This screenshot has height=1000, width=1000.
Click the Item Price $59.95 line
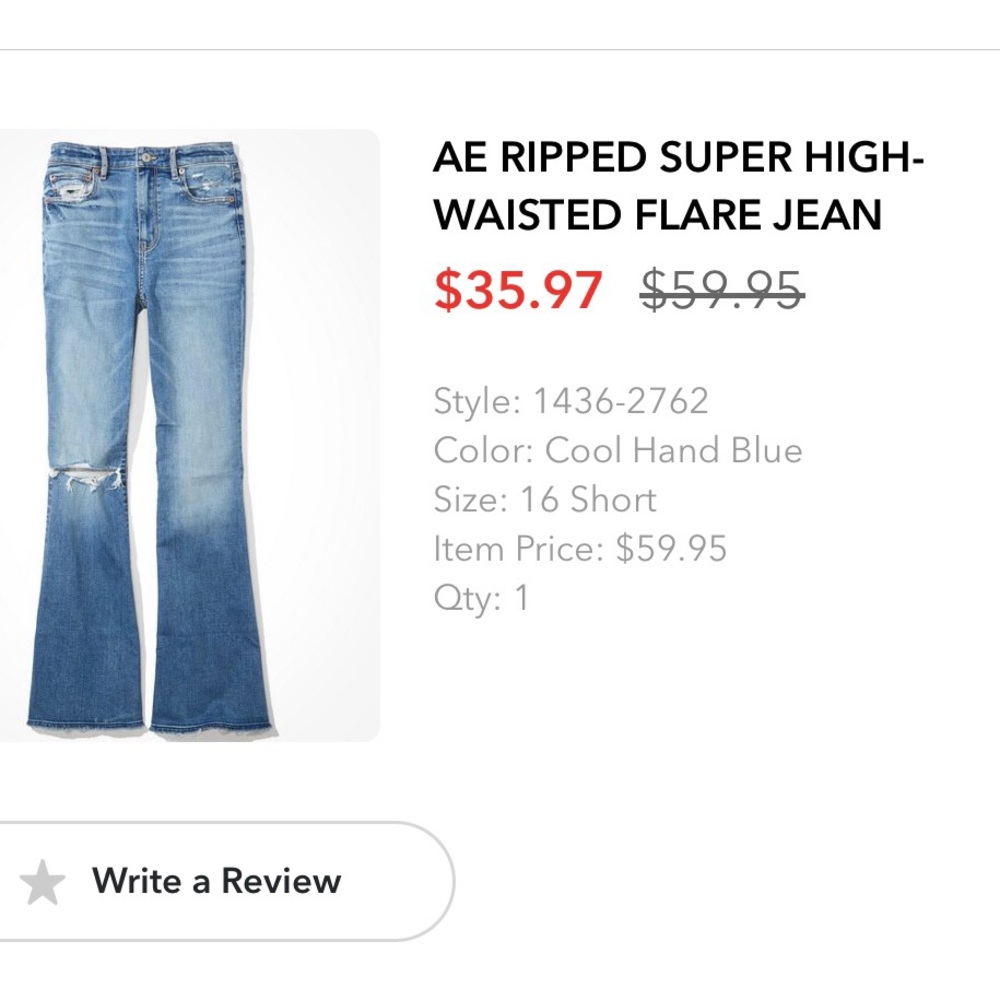[580, 548]
